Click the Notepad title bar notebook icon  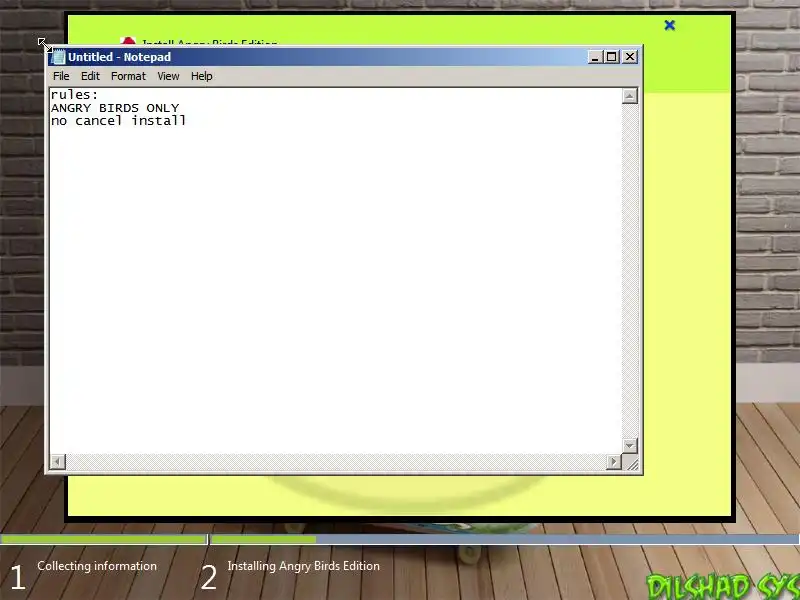coord(59,57)
